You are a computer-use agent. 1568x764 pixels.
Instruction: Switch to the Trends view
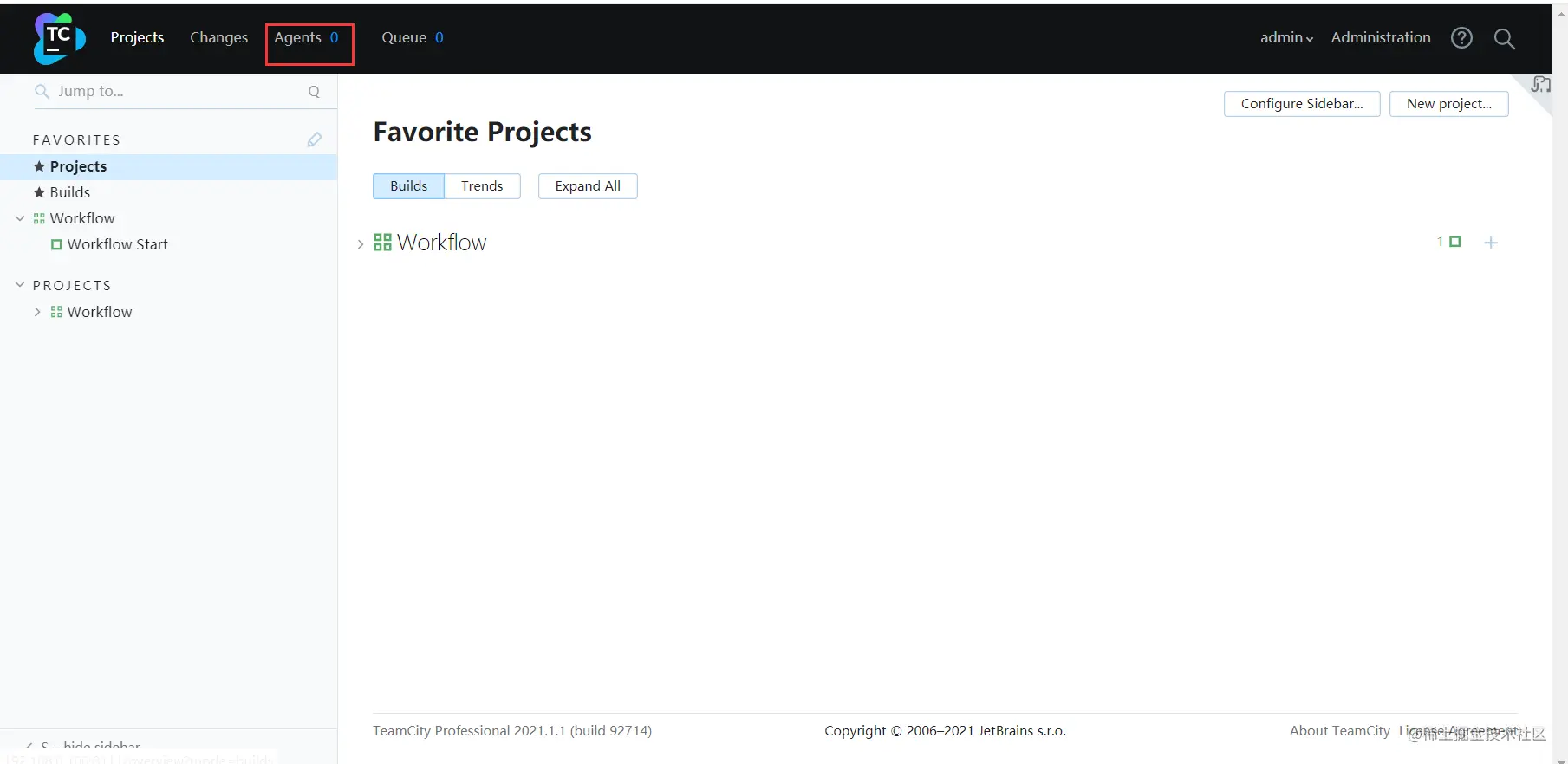(482, 186)
